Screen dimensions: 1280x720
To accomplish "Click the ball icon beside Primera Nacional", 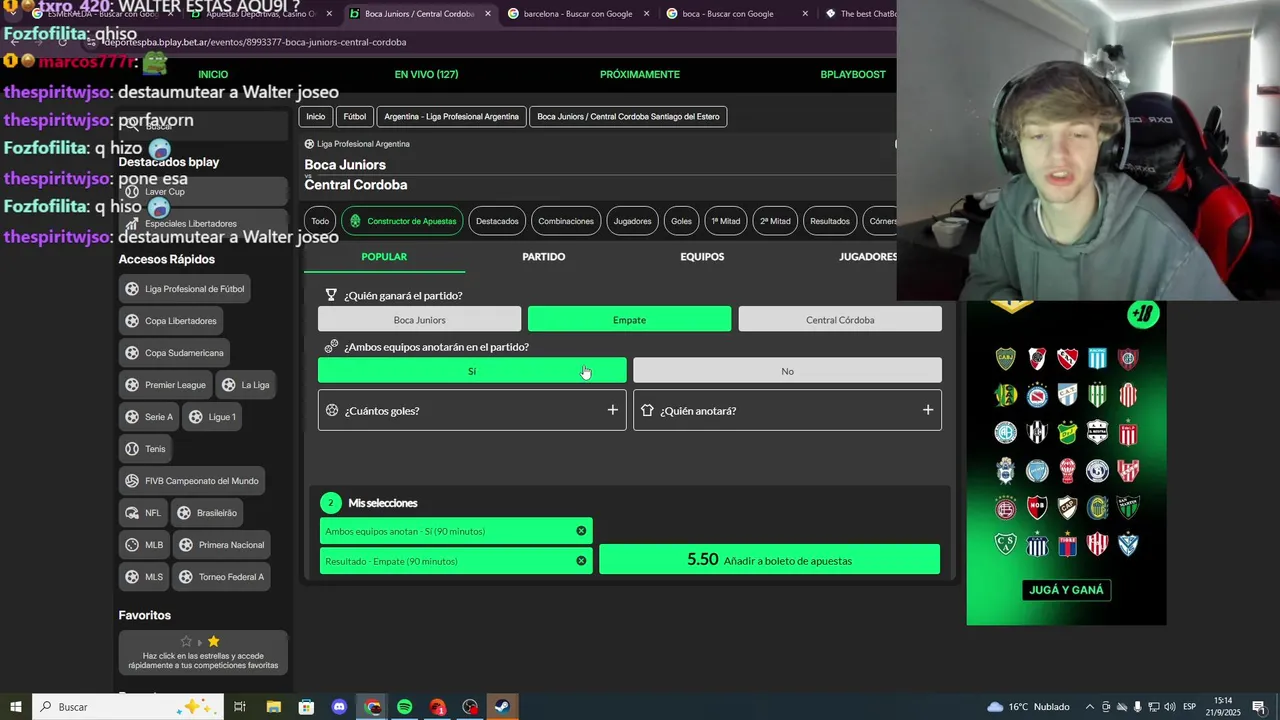I will coord(186,545).
